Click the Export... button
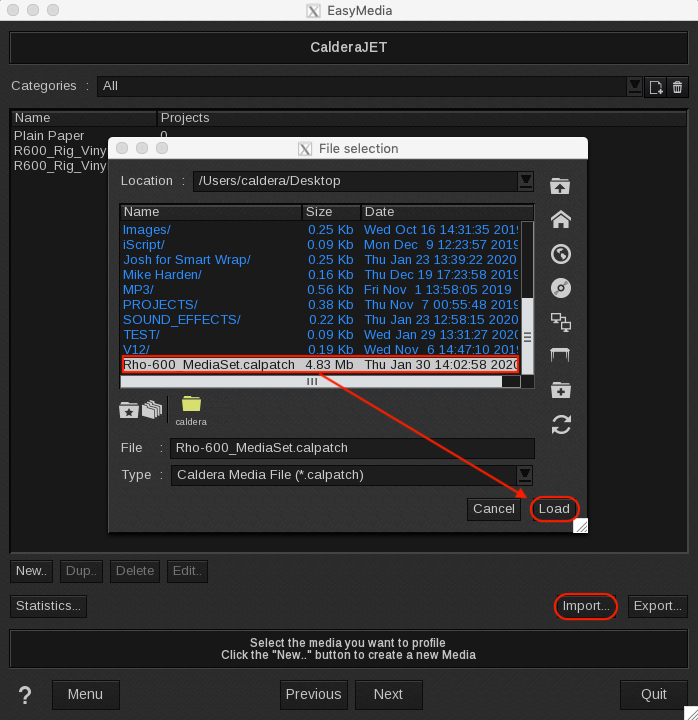Image resolution: width=698 pixels, height=720 pixels. [x=658, y=606]
